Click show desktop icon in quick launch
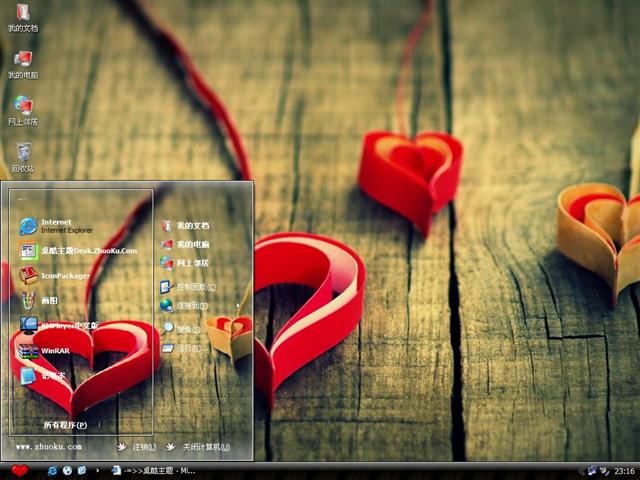This screenshot has width=640, height=480. 82,471
